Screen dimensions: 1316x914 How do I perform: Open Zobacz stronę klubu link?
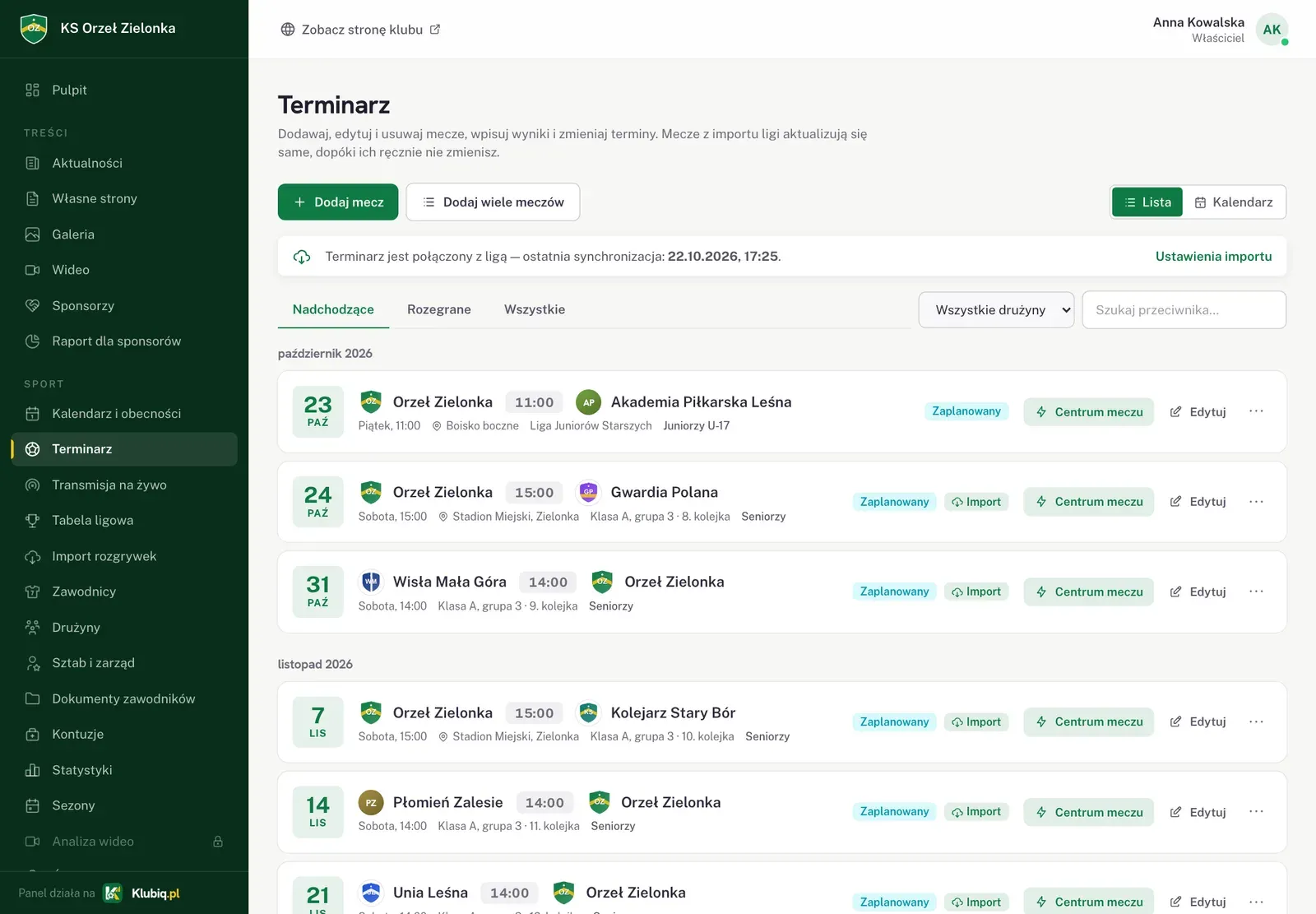click(x=360, y=30)
